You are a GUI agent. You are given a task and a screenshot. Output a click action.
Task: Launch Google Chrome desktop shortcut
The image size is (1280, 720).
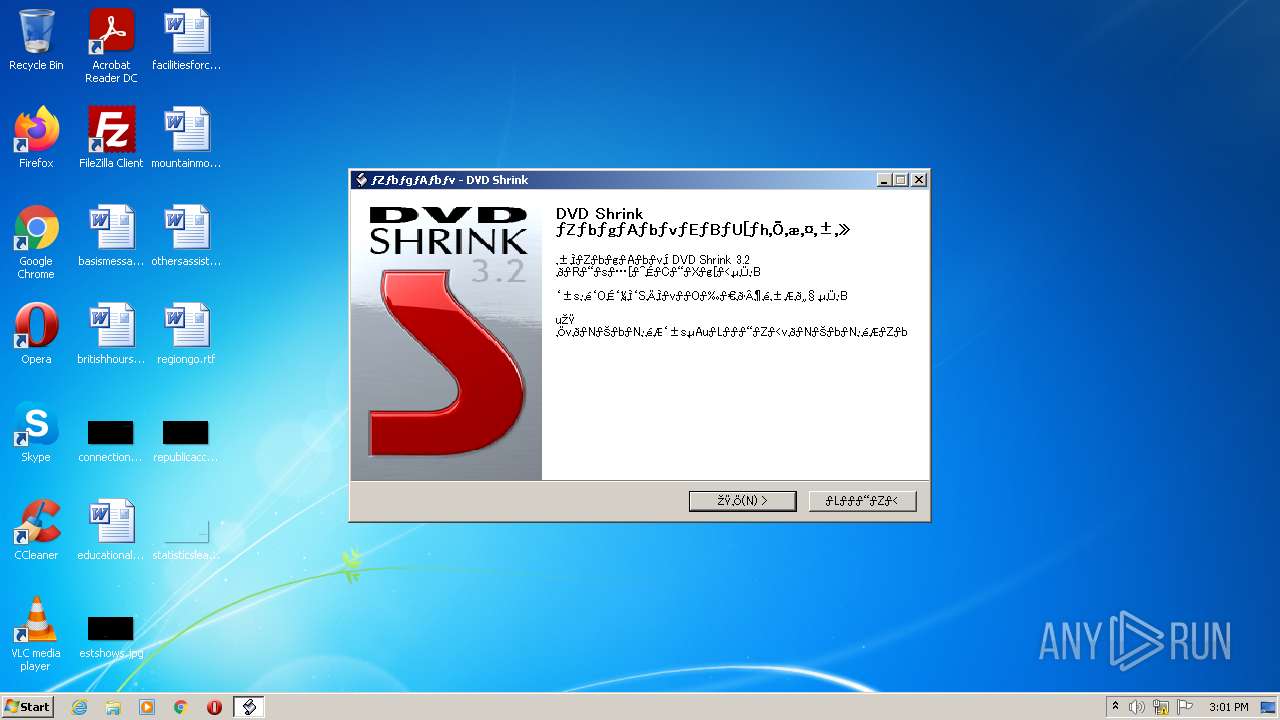pos(36,242)
